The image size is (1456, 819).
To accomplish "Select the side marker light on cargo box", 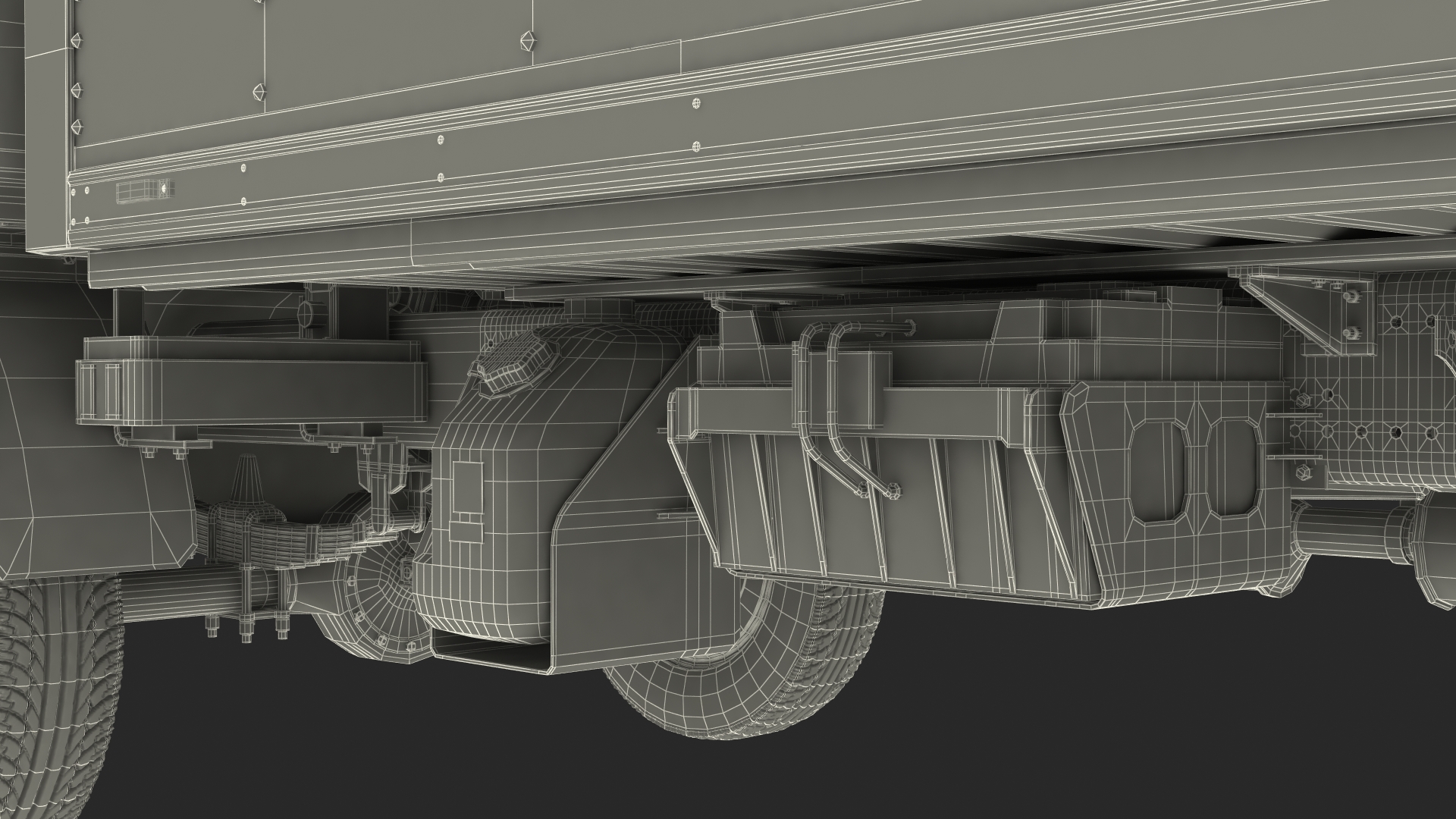I will pyautogui.click(x=143, y=190).
